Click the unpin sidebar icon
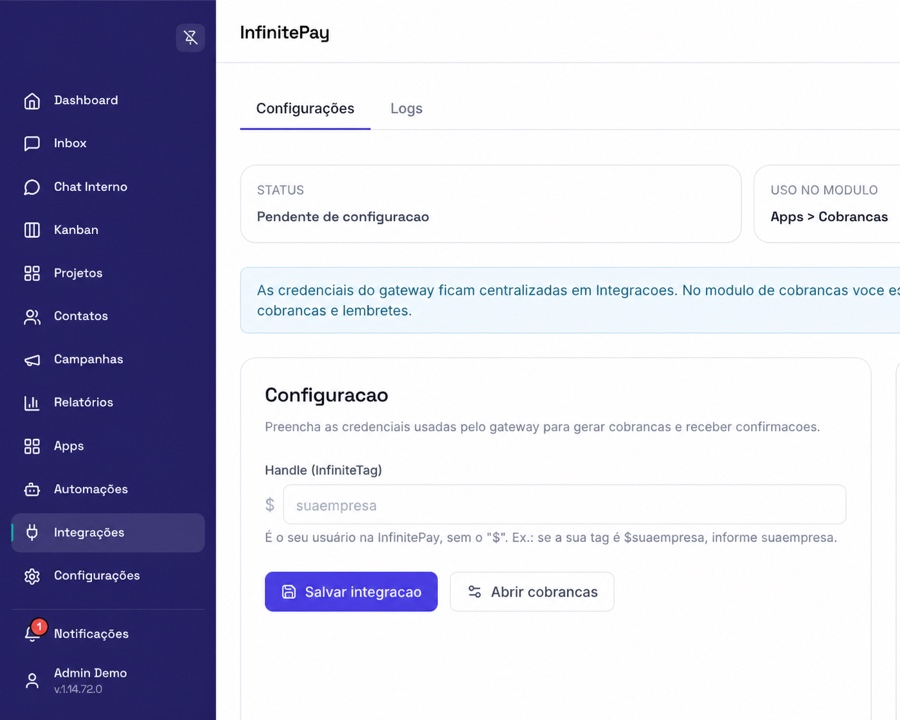 (x=190, y=38)
